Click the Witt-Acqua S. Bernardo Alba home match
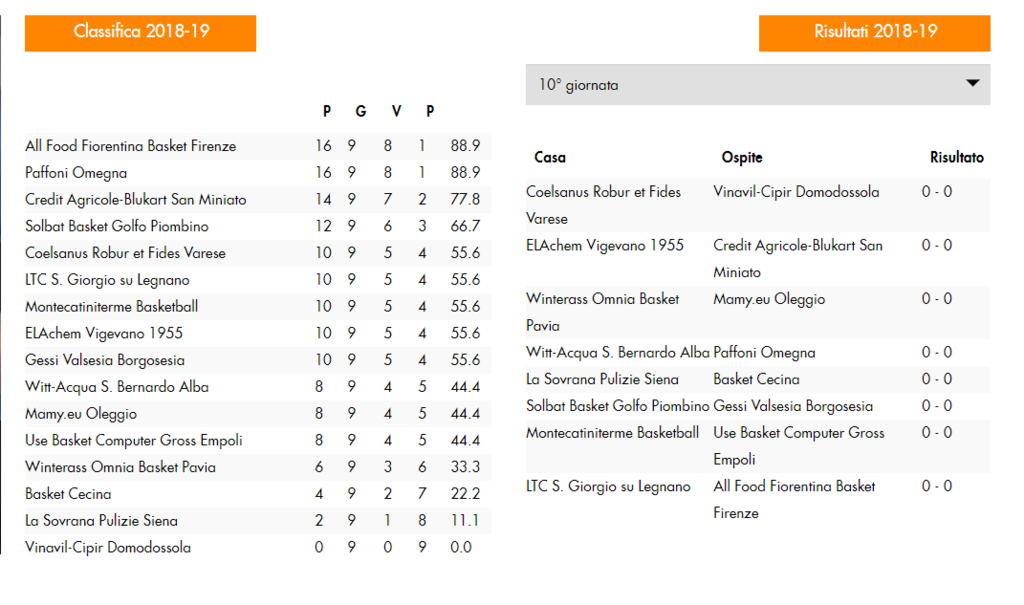 coord(617,353)
